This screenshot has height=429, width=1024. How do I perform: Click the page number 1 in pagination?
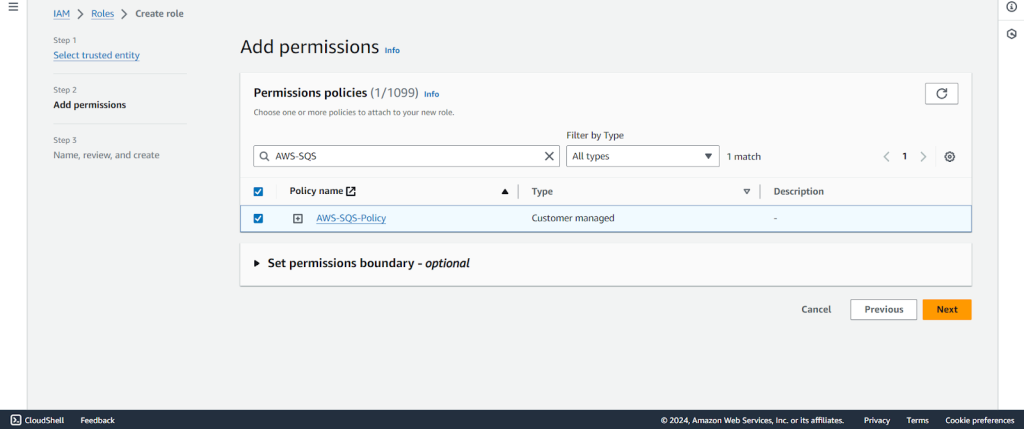click(x=904, y=157)
